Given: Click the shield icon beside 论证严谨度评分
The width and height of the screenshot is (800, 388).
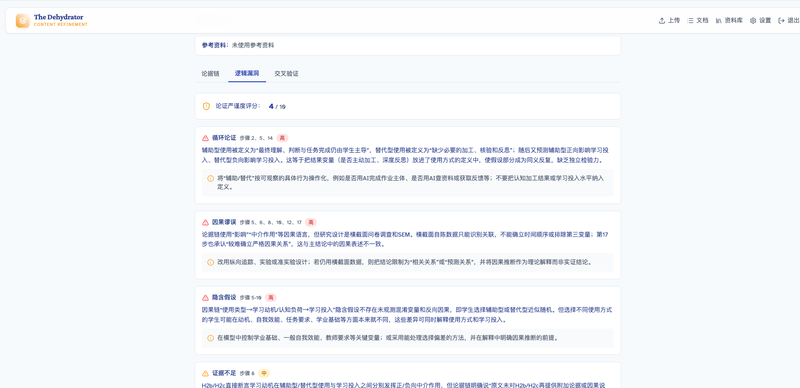Looking at the screenshot, I should [206, 106].
